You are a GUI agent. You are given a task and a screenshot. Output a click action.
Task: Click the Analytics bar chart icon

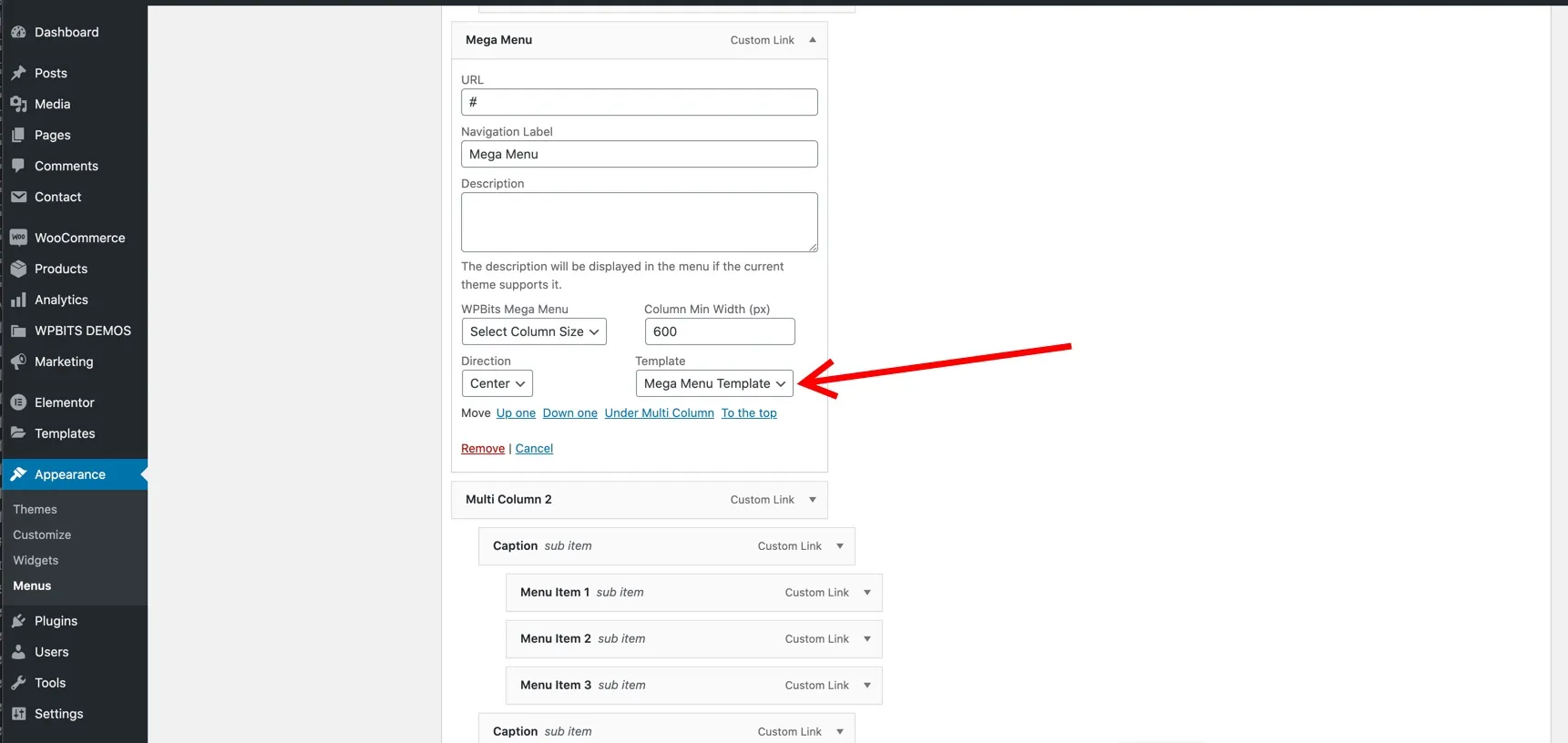pos(18,300)
